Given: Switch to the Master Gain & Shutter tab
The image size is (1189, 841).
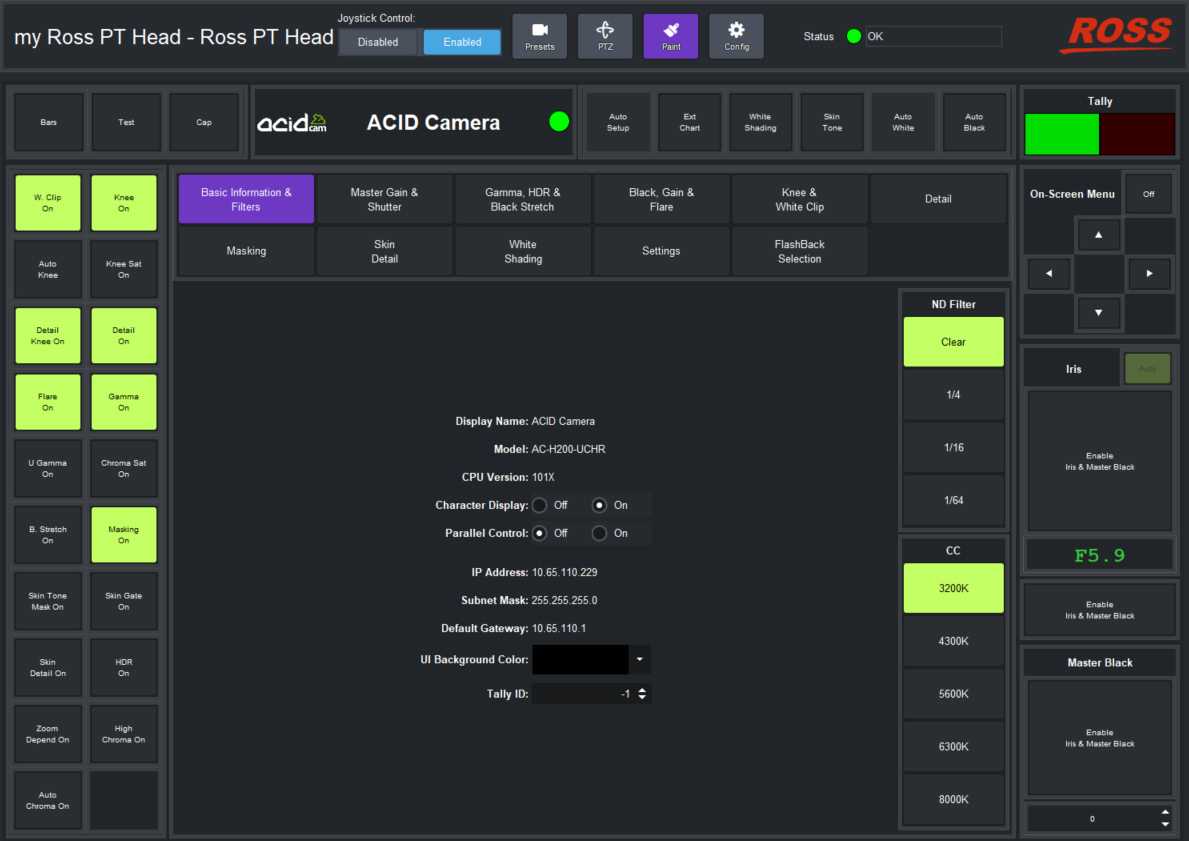Looking at the screenshot, I should (x=384, y=199).
